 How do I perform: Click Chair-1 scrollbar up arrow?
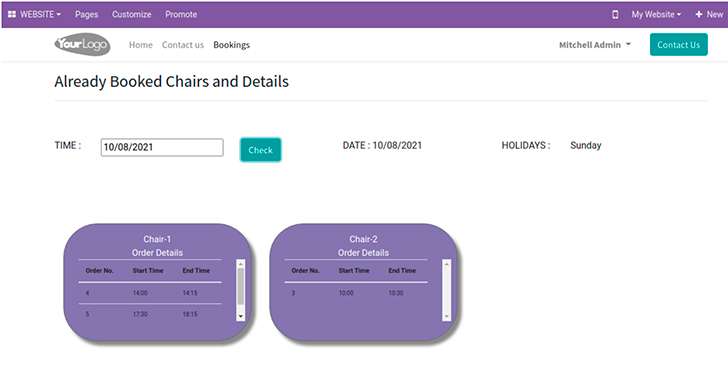[x=240, y=264]
